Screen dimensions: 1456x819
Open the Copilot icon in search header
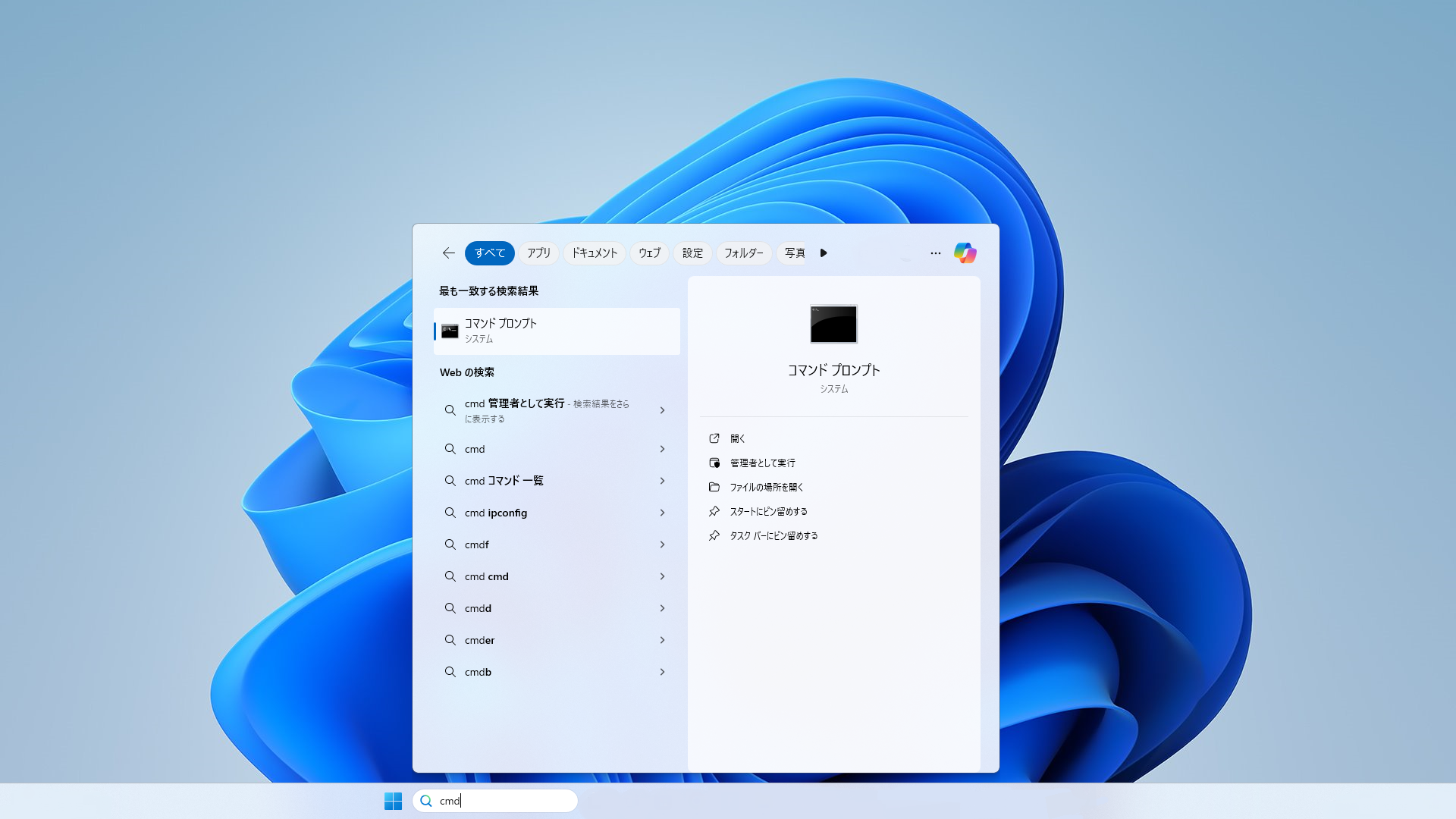[965, 253]
